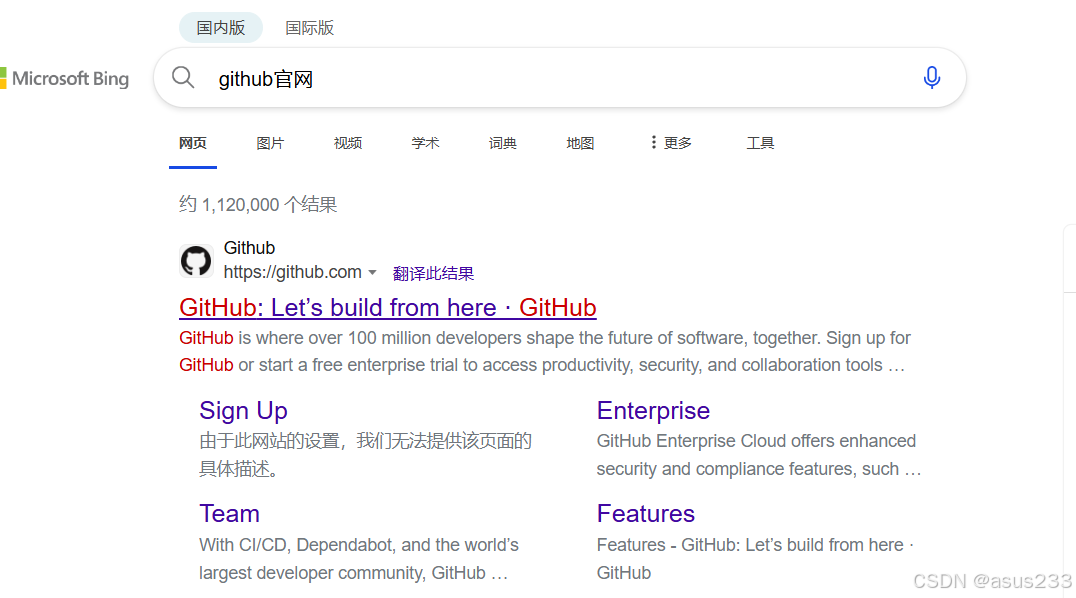Click the https://github.com URL text
This screenshot has width=1076, height=598.
(293, 272)
